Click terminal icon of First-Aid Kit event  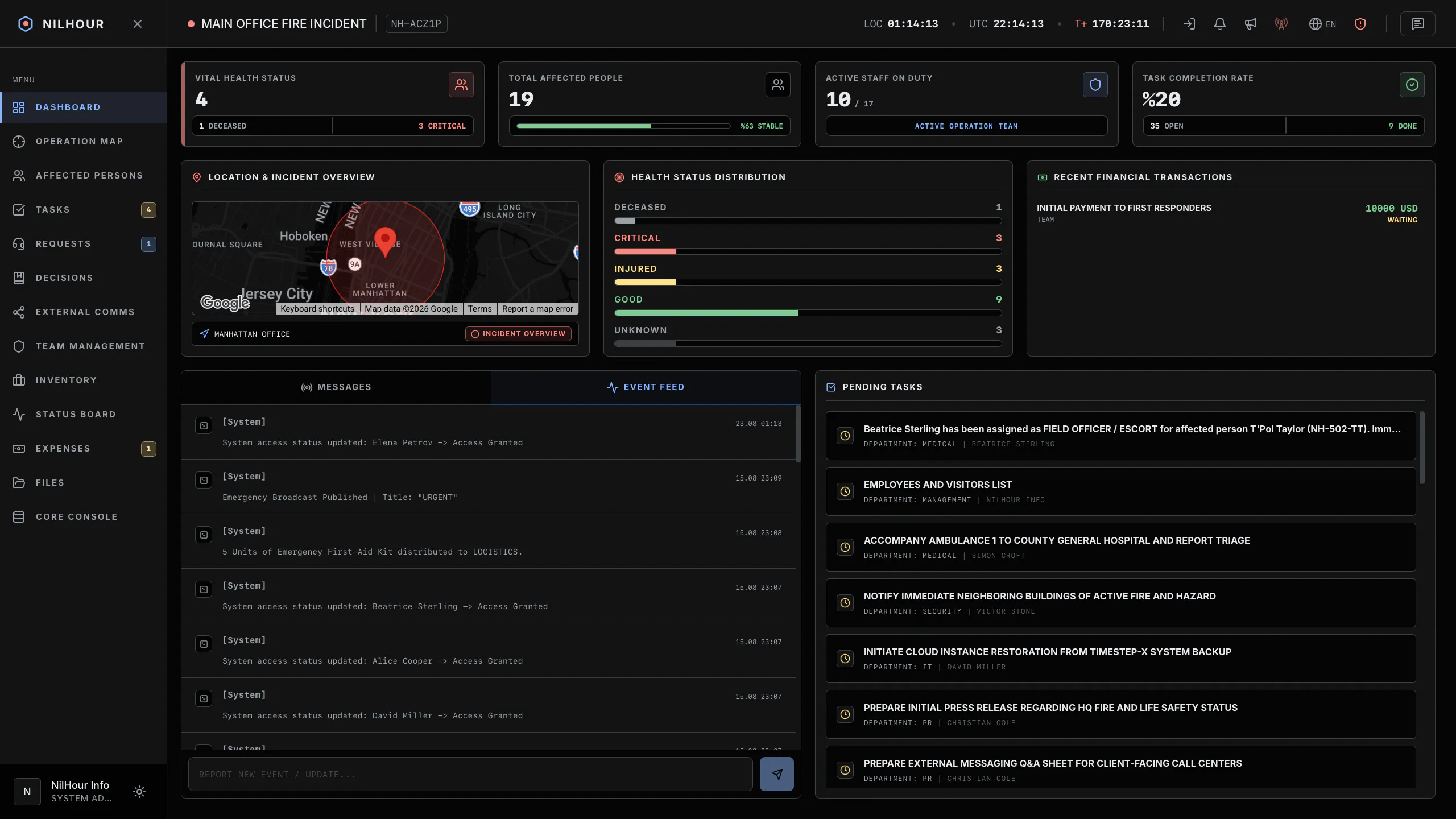click(x=204, y=535)
